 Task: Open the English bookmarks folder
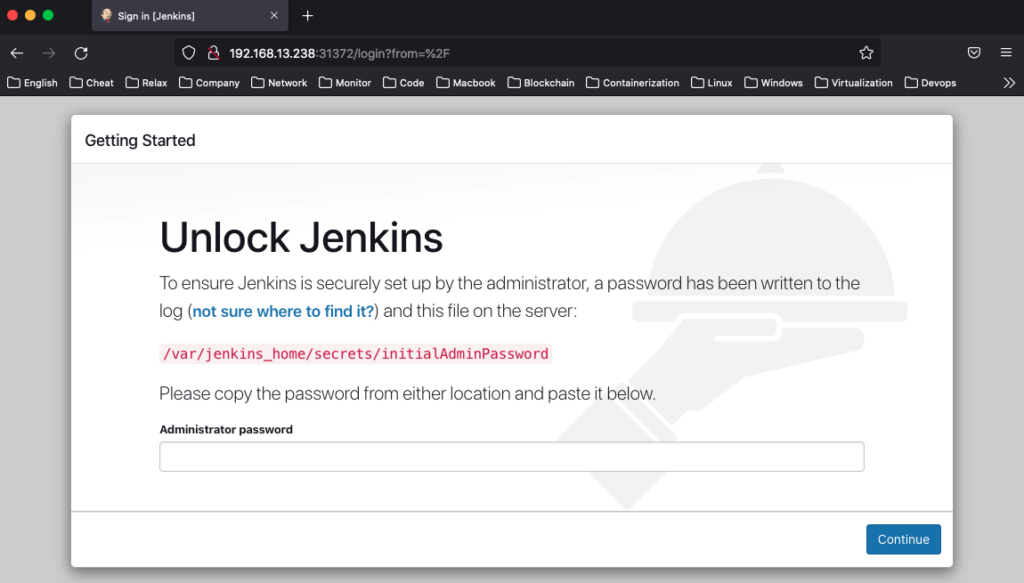click(x=33, y=83)
